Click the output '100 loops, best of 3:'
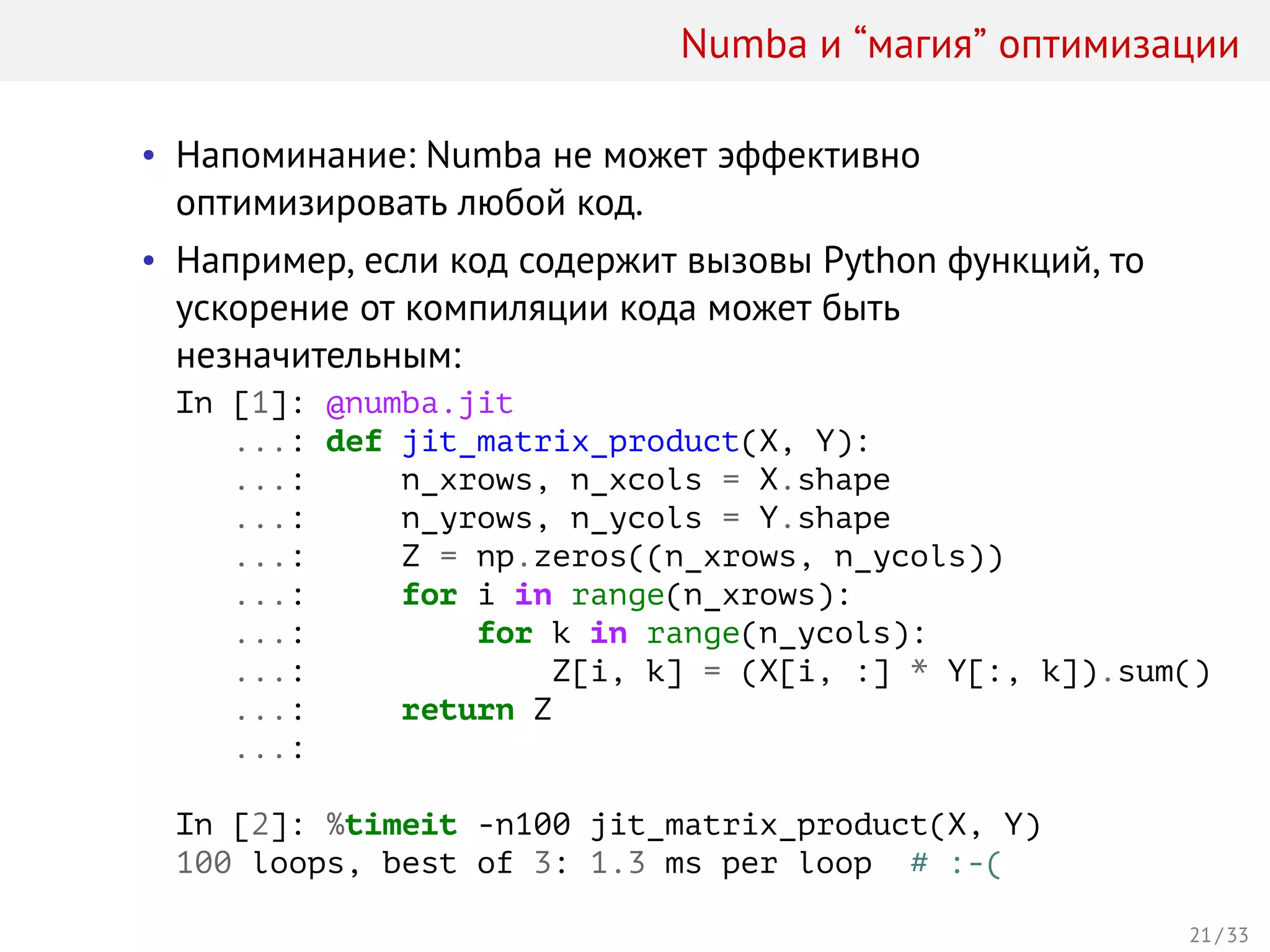1270x952 pixels. [x=371, y=864]
